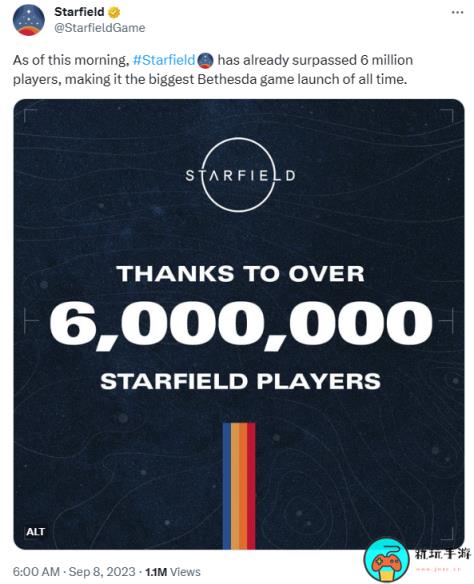Click the STARFIELD PLAYERS caption
Image resolution: width=474 pixels, height=584 pixels.
pos(241,381)
